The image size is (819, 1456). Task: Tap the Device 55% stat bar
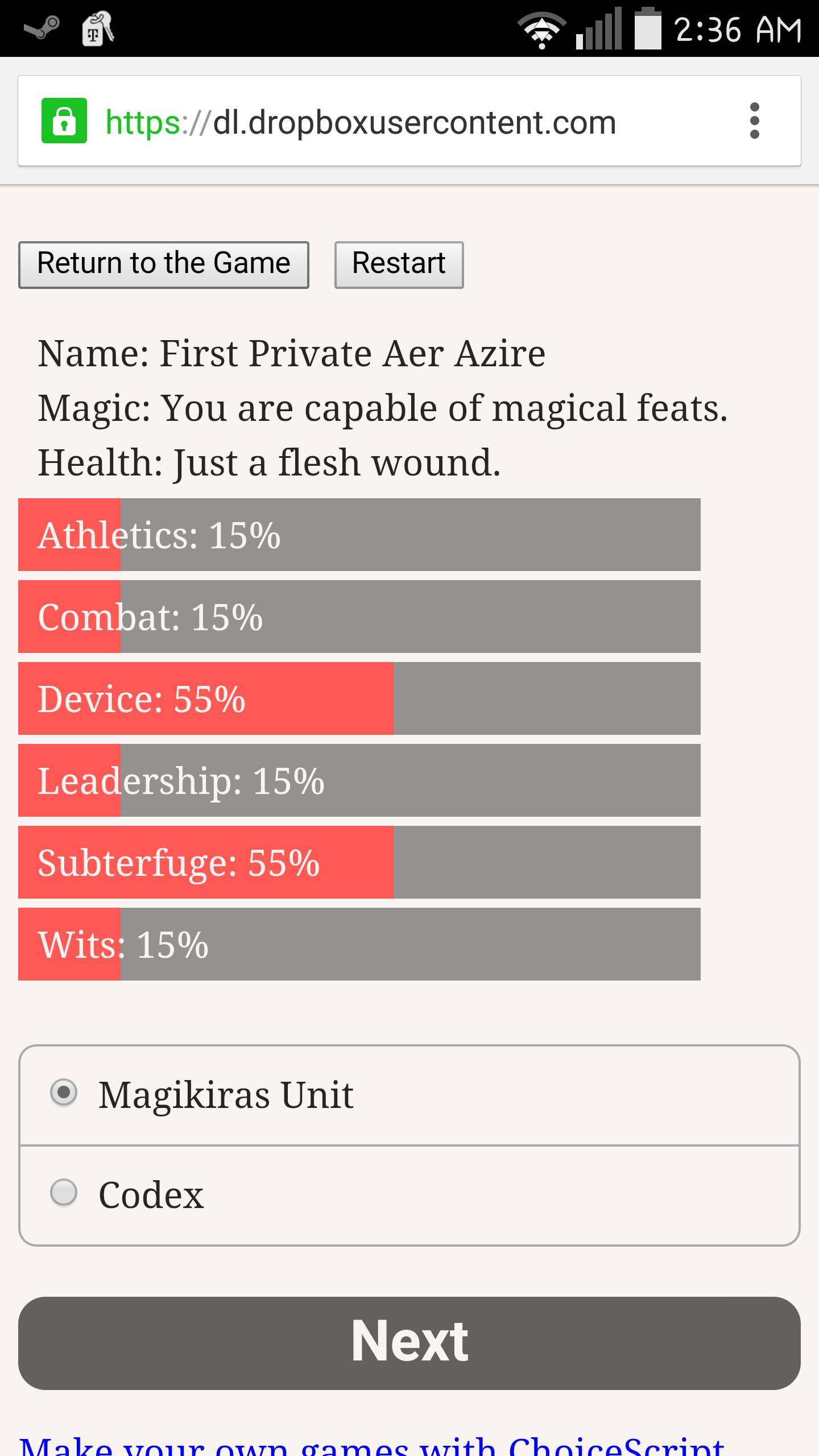coord(359,698)
